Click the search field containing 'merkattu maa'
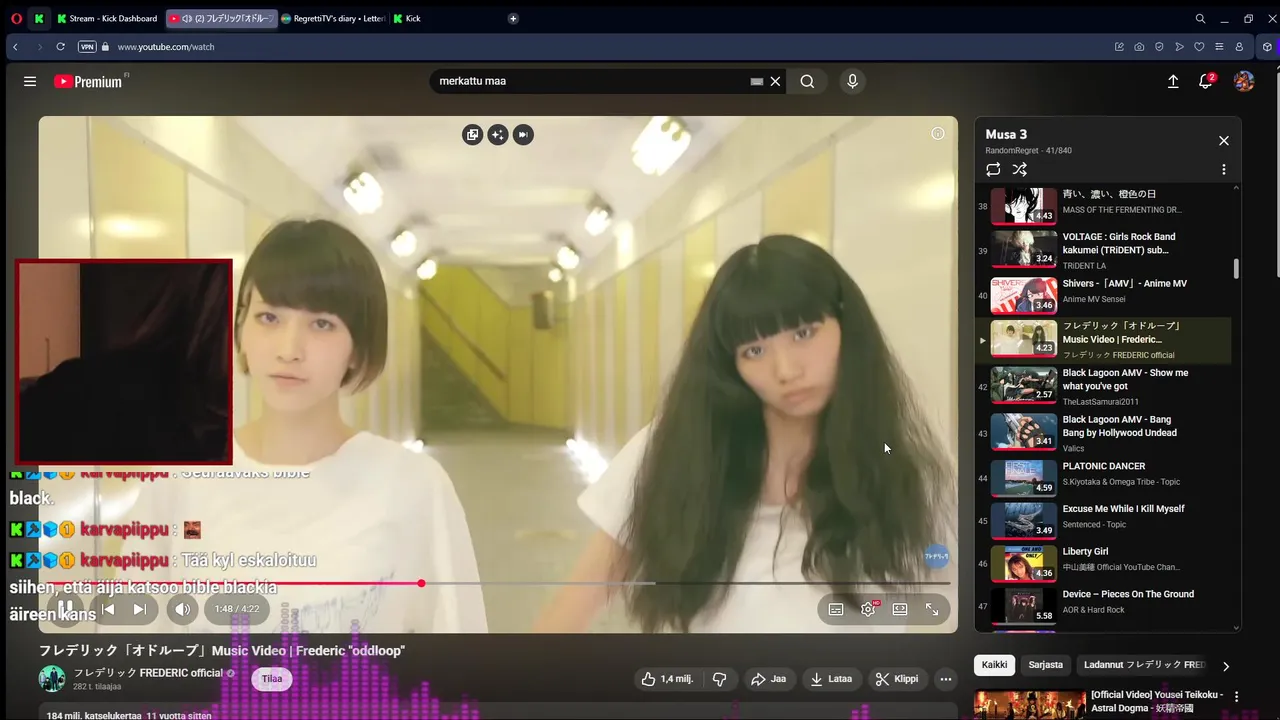 [x=590, y=81]
